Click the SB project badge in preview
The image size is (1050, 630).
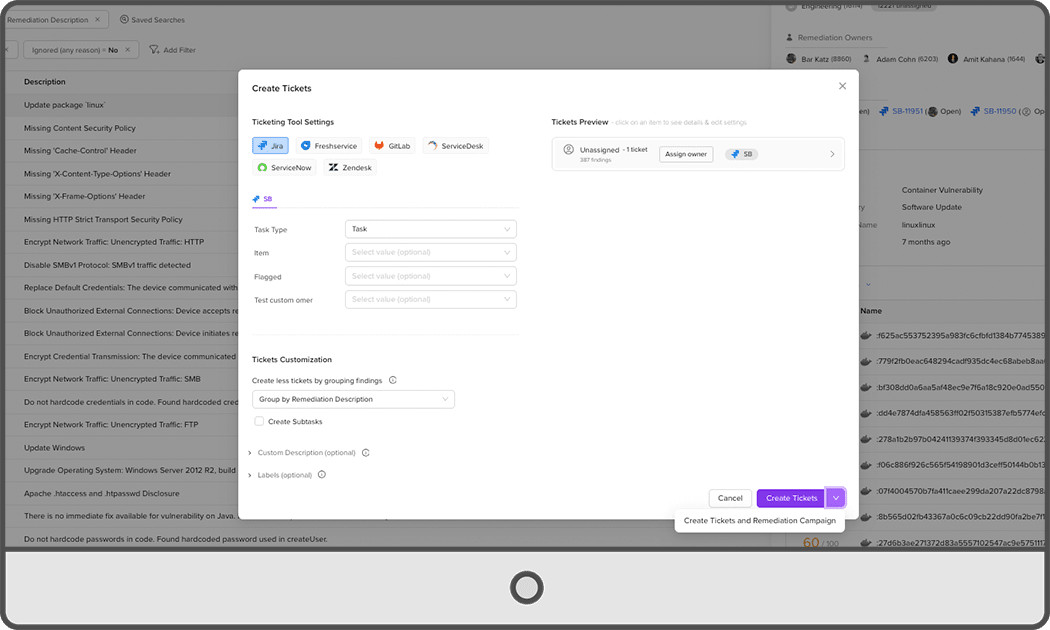741,154
